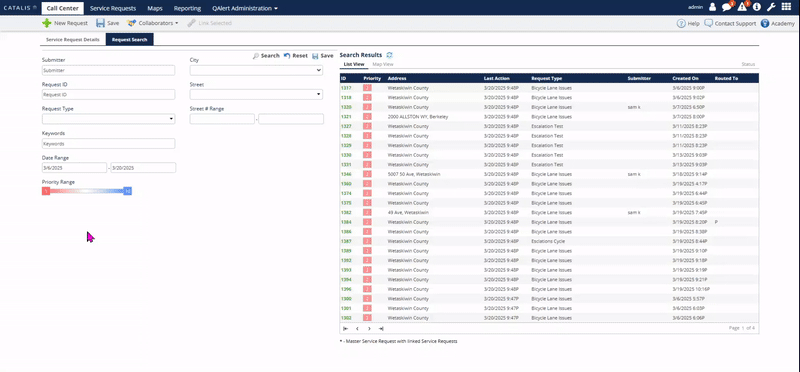Click the Contact Support chat icon

point(708,23)
